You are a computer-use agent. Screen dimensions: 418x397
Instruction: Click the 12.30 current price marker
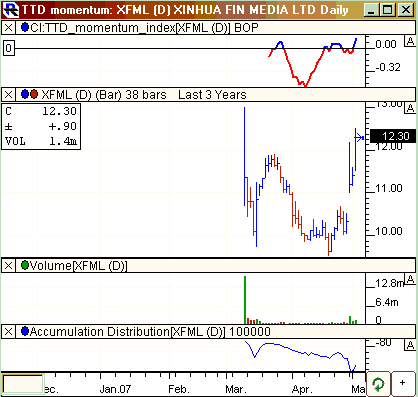click(x=393, y=136)
